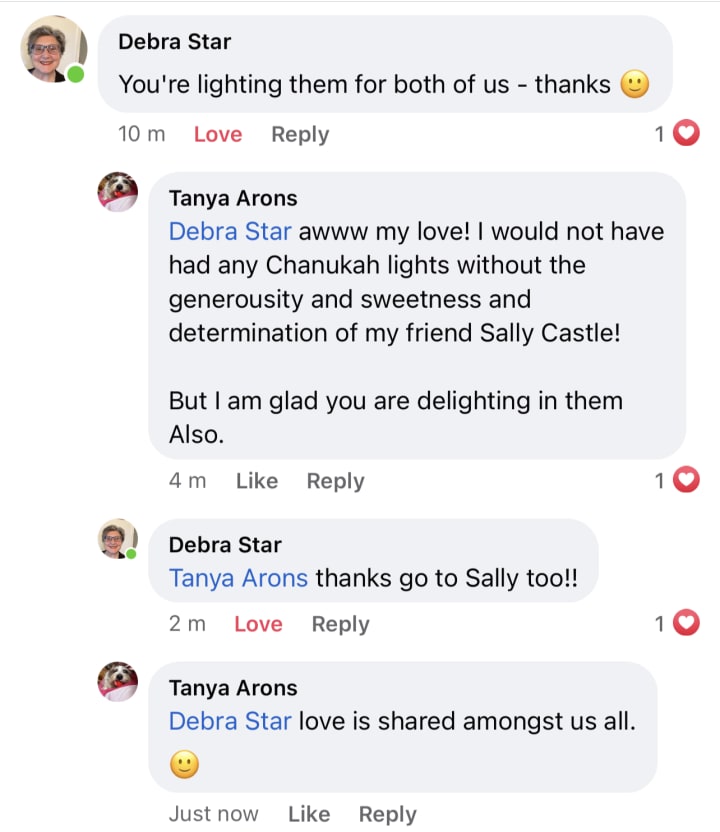Click the '10 m' timestamp
720x832 pixels.
[x=142, y=134]
